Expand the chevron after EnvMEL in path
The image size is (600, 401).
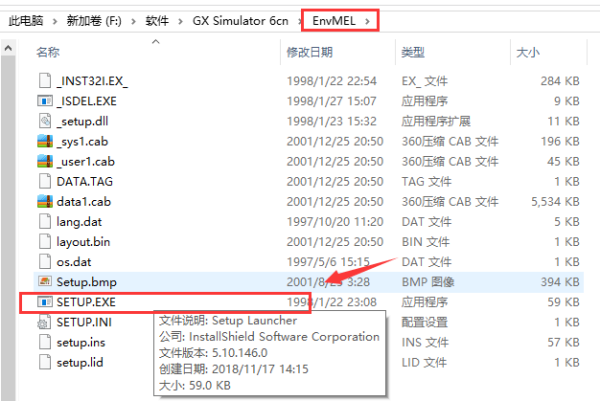pos(367,21)
